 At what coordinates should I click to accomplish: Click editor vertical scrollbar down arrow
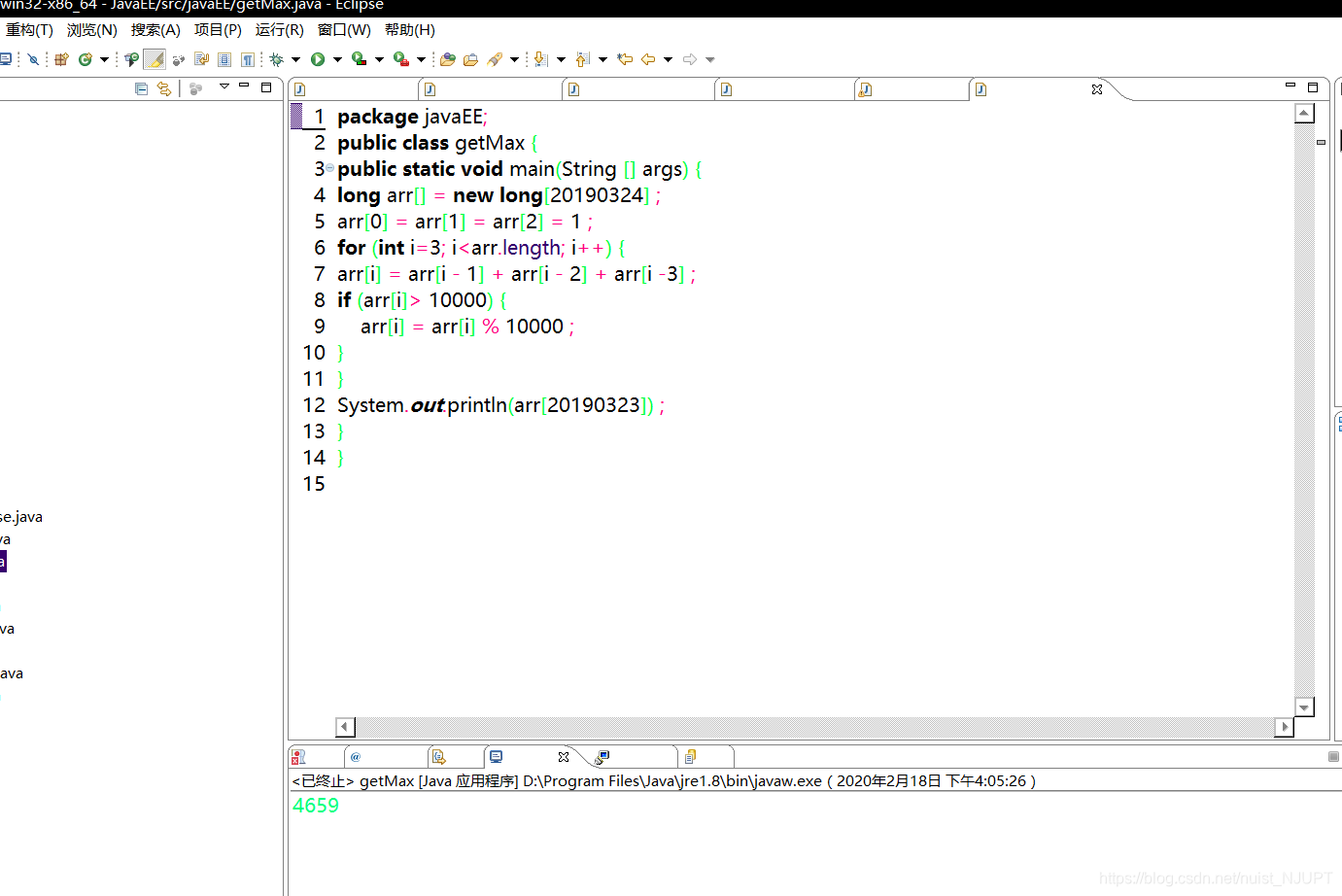click(1304, 706)
